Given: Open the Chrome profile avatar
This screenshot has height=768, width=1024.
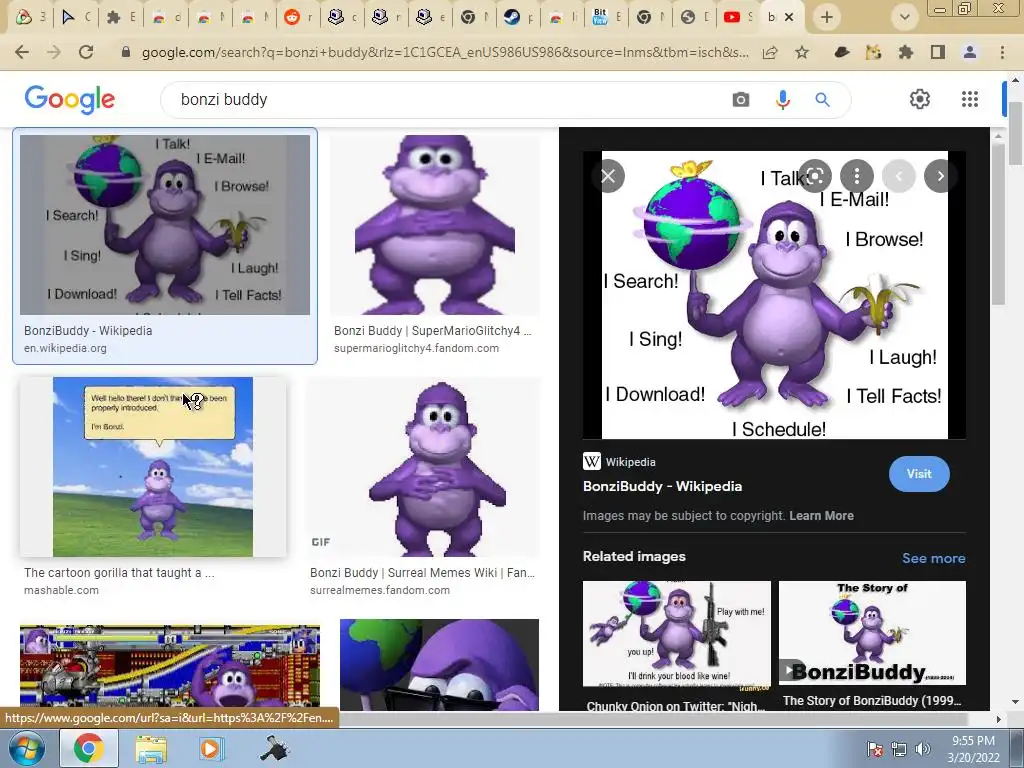Looking at the screenshot, I should click(x=970, y=52).
